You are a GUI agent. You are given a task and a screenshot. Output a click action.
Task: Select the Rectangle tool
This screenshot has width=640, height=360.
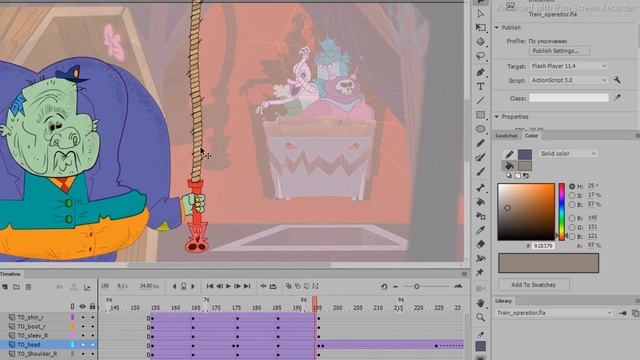point(481,115)
